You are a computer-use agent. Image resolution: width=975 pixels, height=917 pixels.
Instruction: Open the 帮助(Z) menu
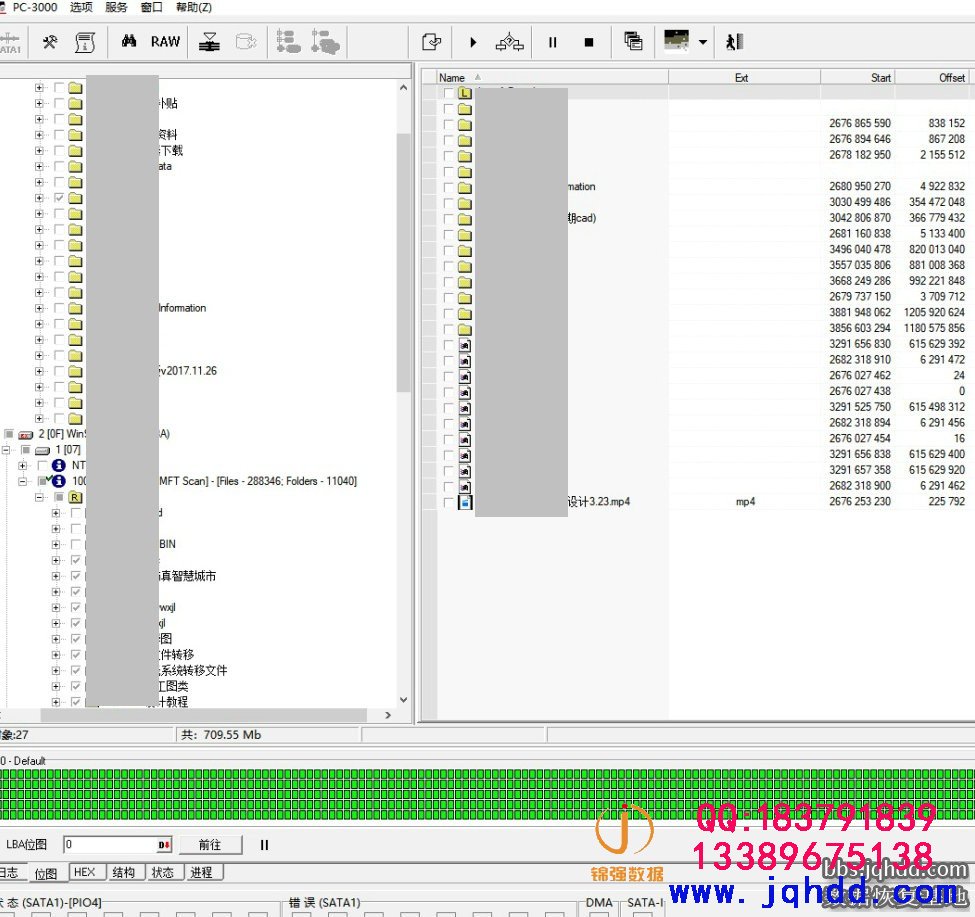(x=193, y=7)
